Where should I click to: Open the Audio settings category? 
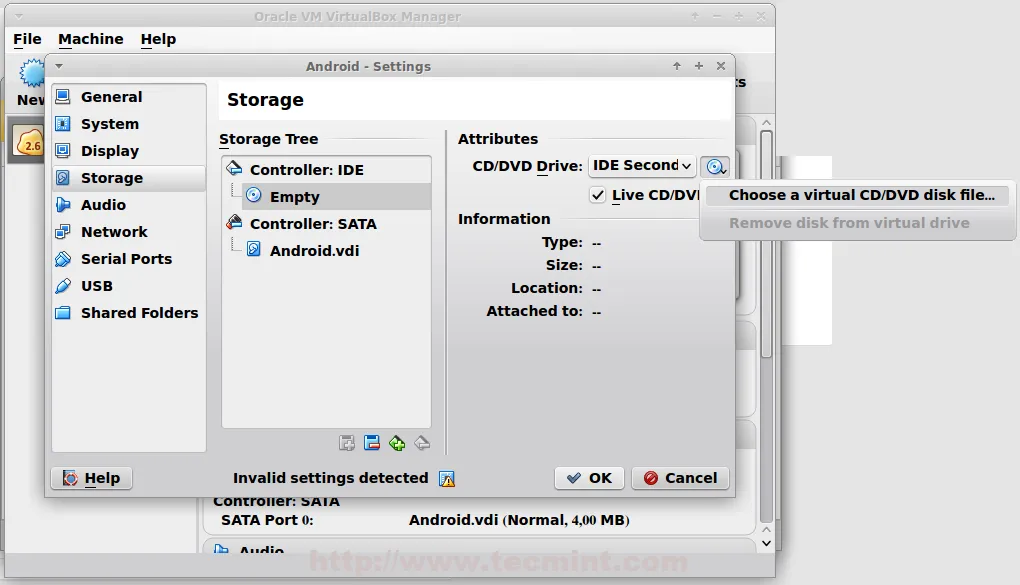coord(103,205)
